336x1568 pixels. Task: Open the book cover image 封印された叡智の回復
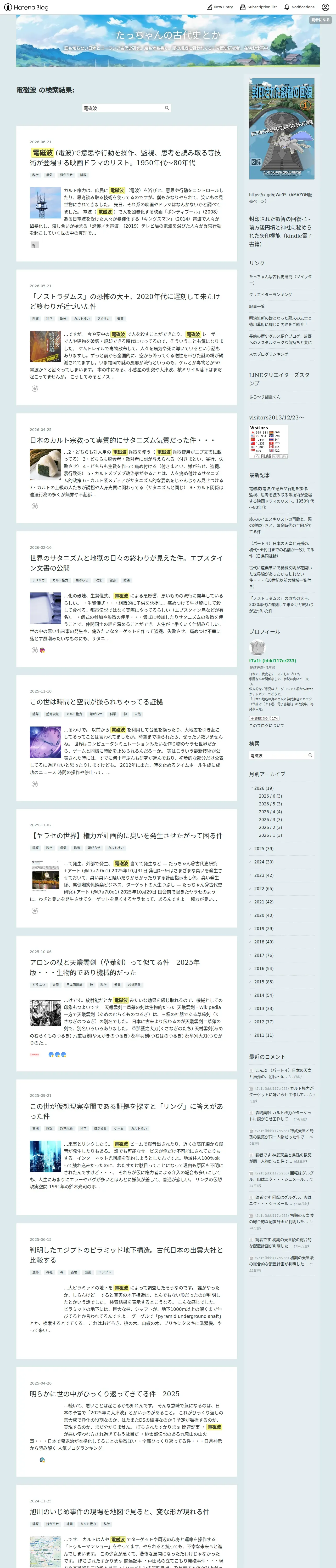pyautogui.click(x=282, y=128)
